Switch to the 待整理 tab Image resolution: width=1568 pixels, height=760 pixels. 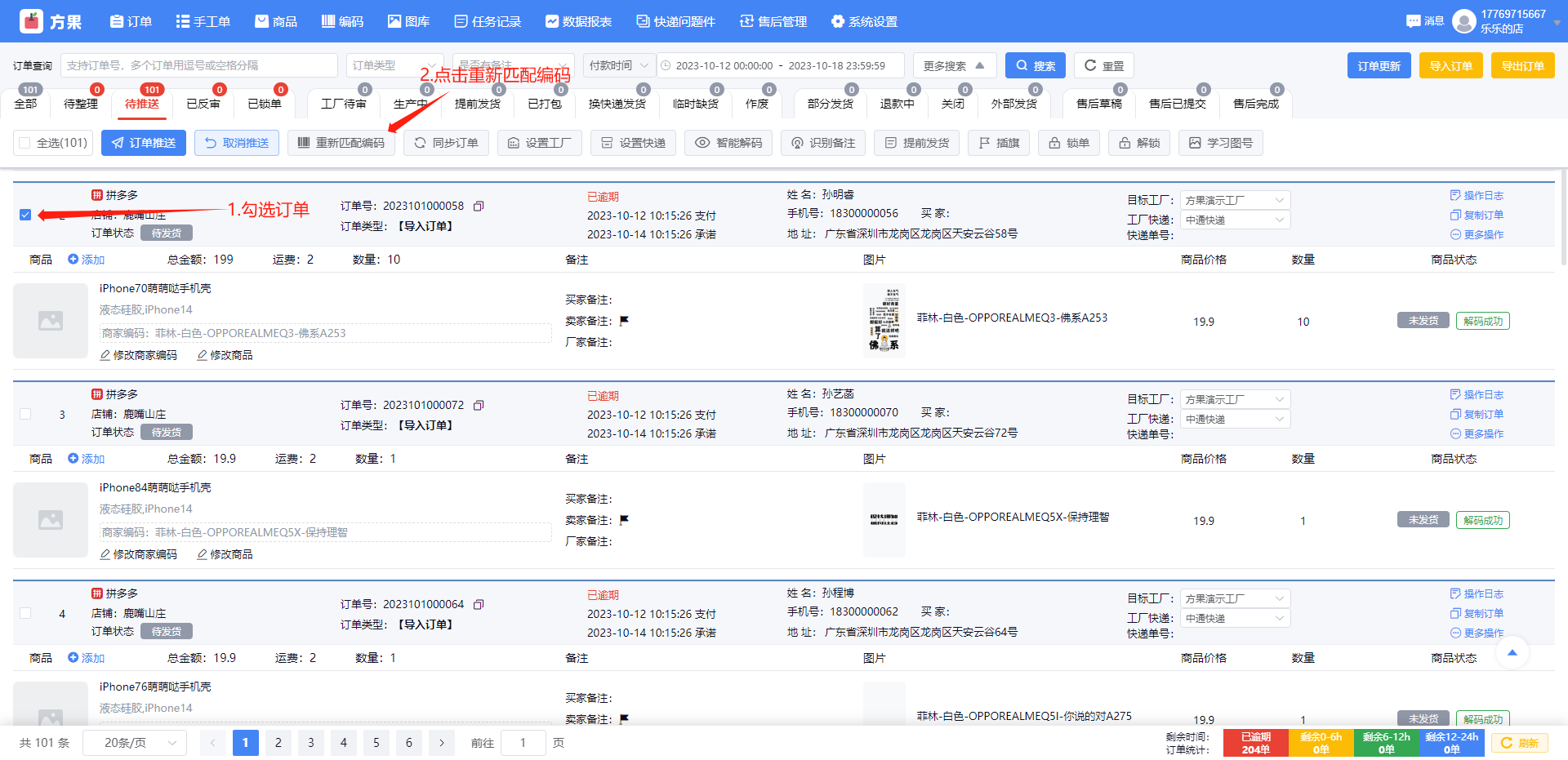[81, 104]
